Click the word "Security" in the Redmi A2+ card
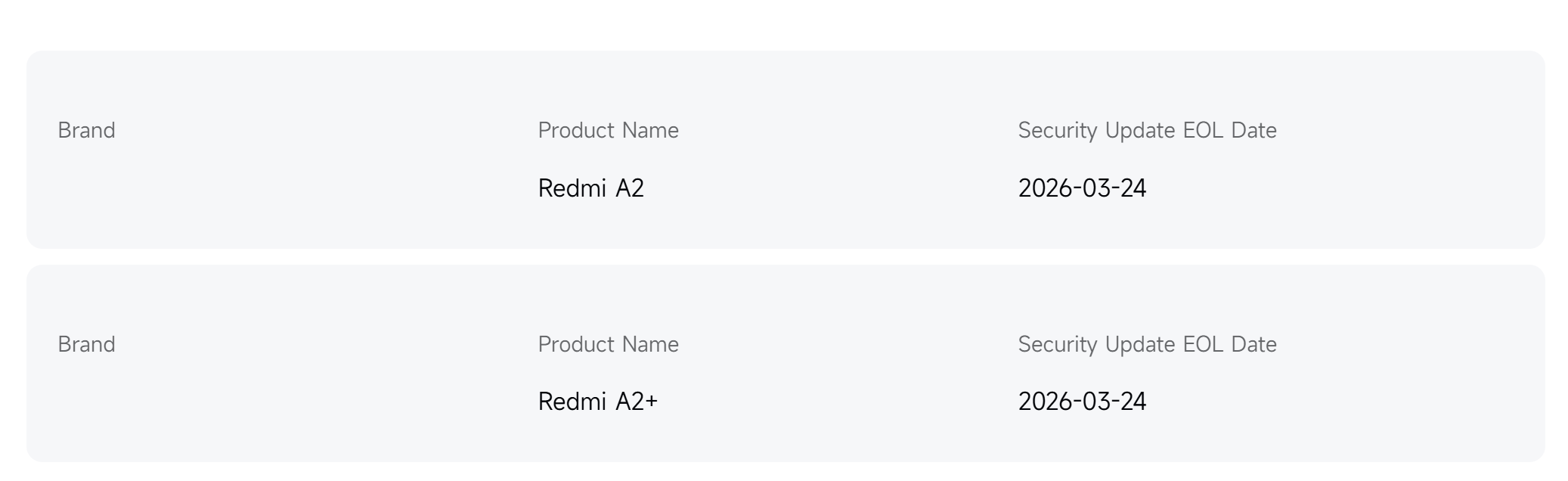 click(x=1057, y=345)
